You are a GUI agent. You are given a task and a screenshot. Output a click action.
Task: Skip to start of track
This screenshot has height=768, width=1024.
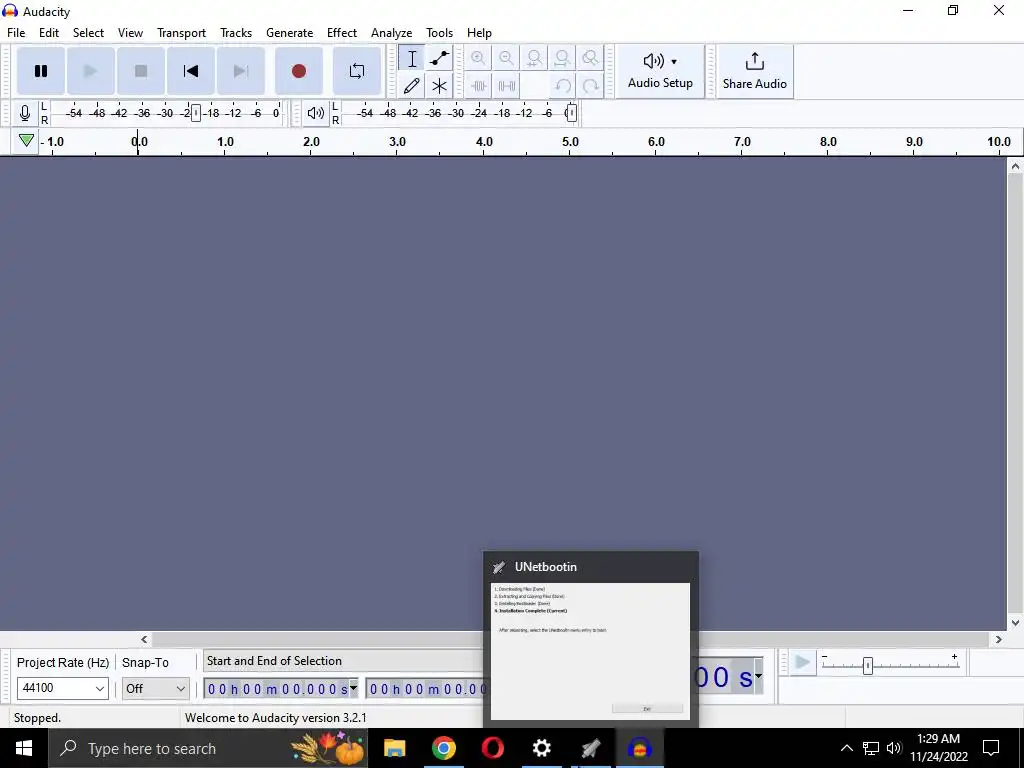pos(191,71)
